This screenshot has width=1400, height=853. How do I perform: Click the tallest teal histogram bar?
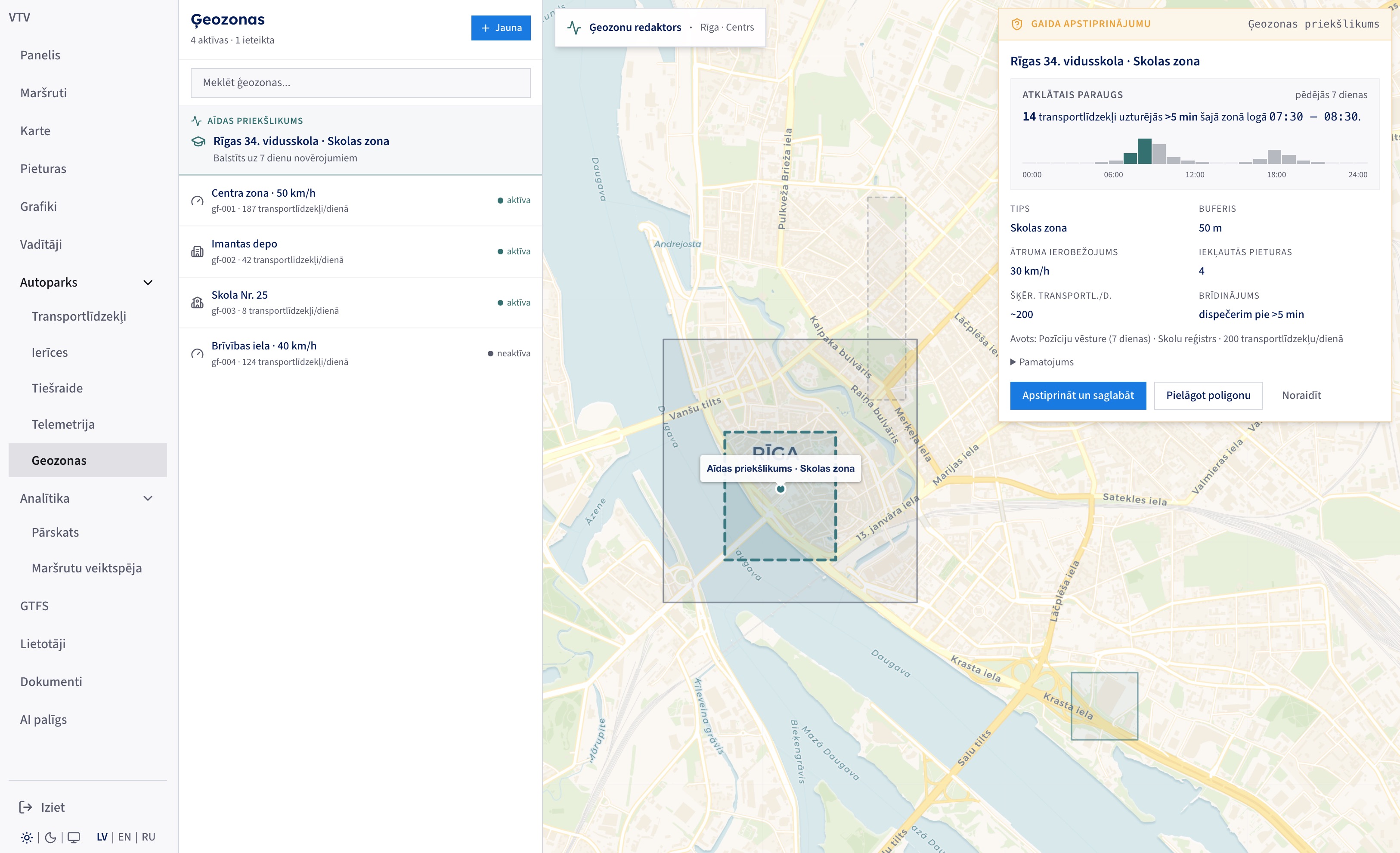pos(1144,151)
